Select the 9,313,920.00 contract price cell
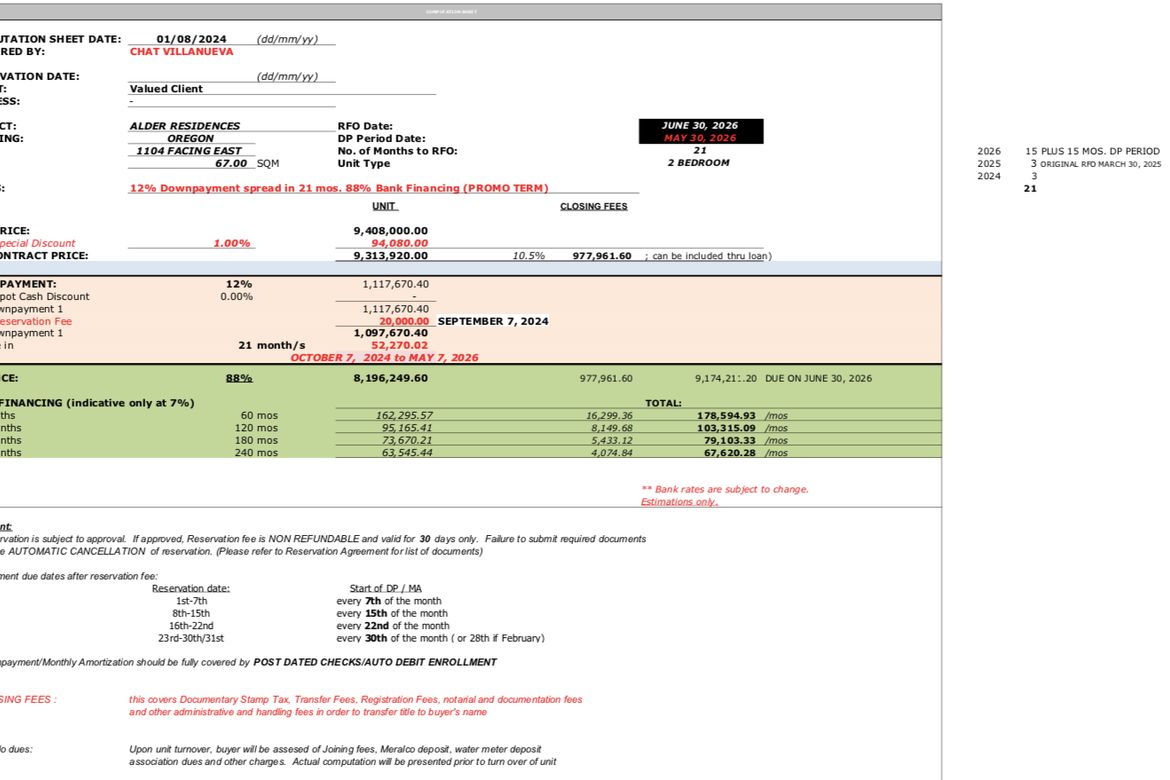This screenshot has height=780, width=1170. pyautogui.click(x=390, y=256)
